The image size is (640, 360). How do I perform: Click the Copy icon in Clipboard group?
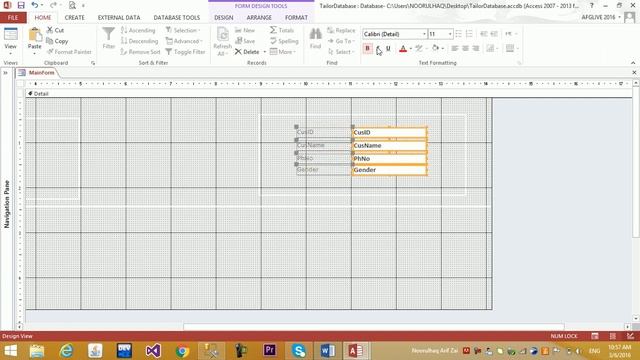[x=50, y=41]
